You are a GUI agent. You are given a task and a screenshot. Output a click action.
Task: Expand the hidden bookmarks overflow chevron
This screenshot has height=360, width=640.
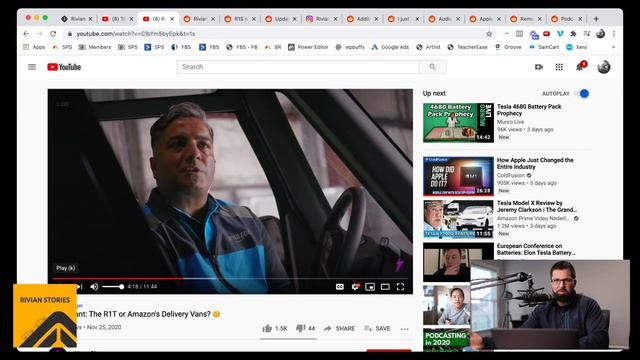(x=613, y=47)
